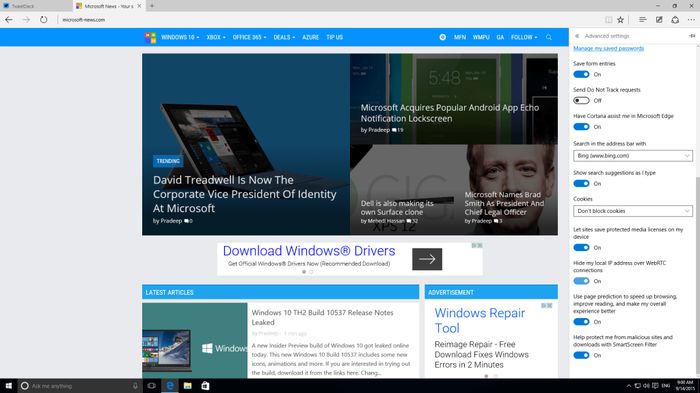Open File Explorer from taskbar

point(188,385)
